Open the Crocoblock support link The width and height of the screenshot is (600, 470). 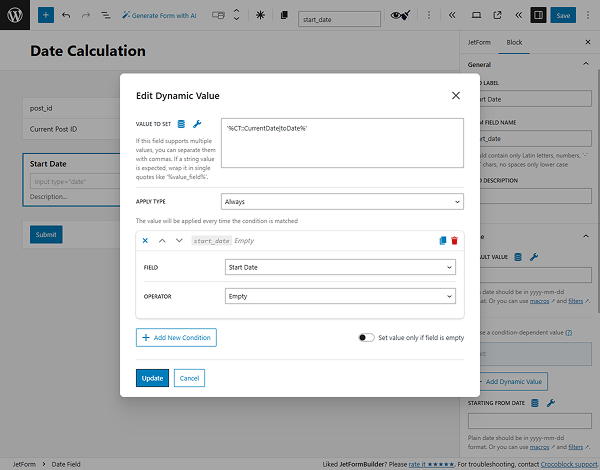click(x=569, y=464)
